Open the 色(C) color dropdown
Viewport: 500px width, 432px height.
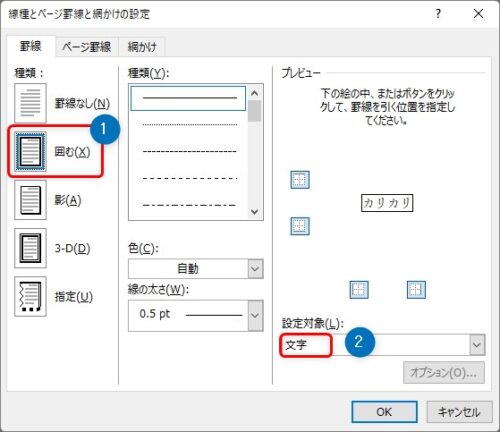click(x=196, y=269)
